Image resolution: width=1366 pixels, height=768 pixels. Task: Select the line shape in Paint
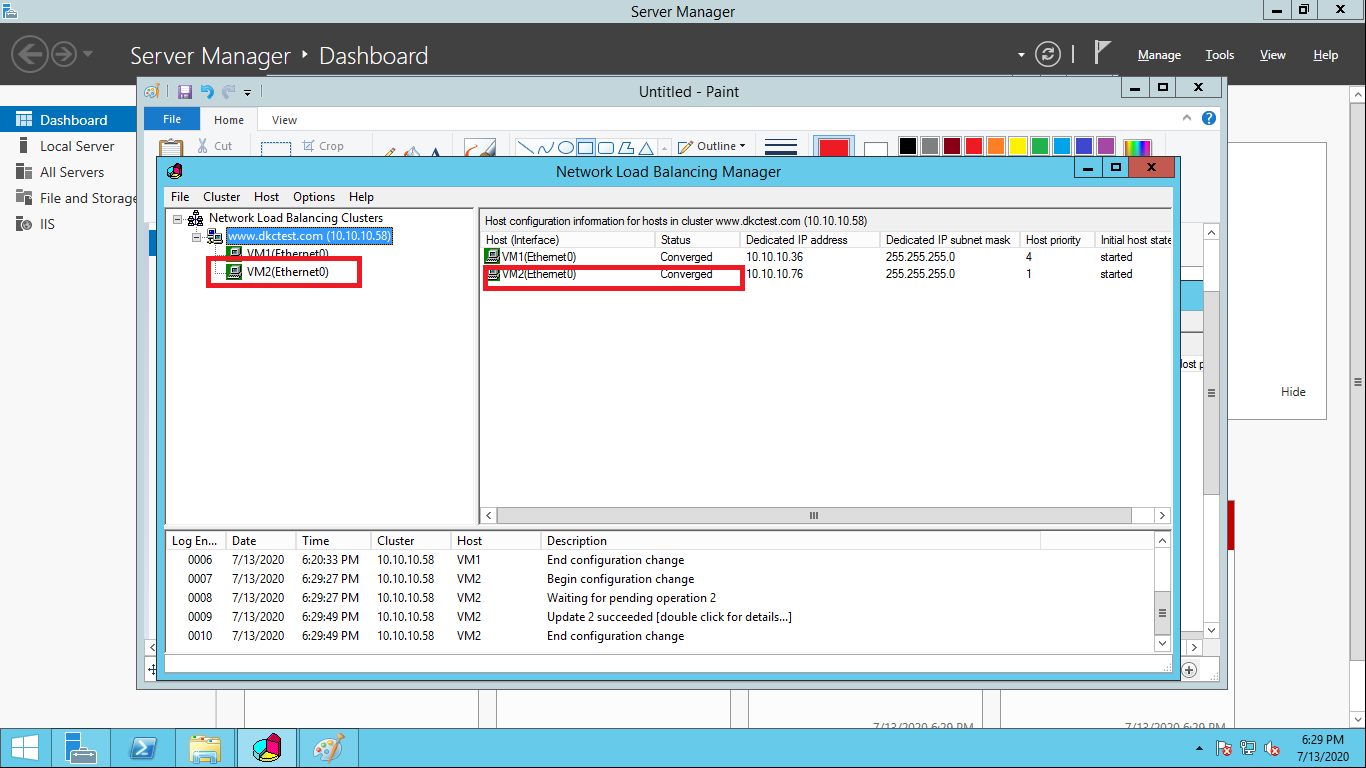(526, 147)
